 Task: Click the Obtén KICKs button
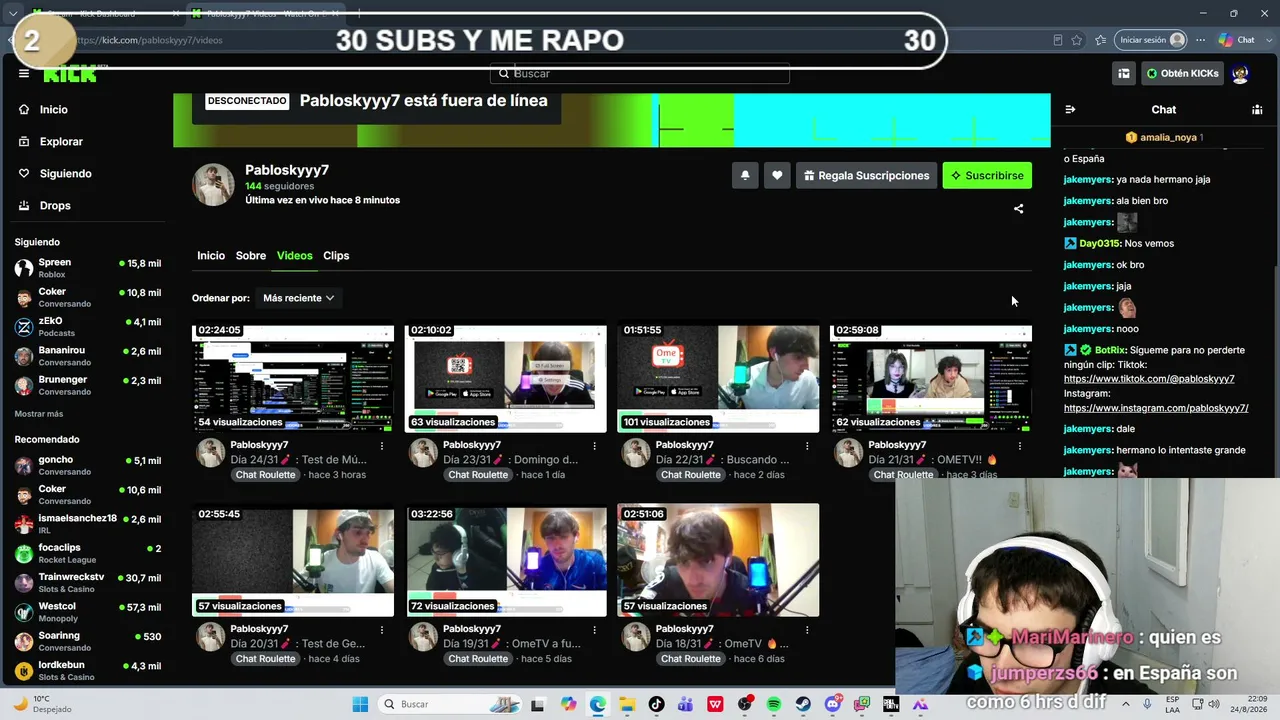point(1182,73)
